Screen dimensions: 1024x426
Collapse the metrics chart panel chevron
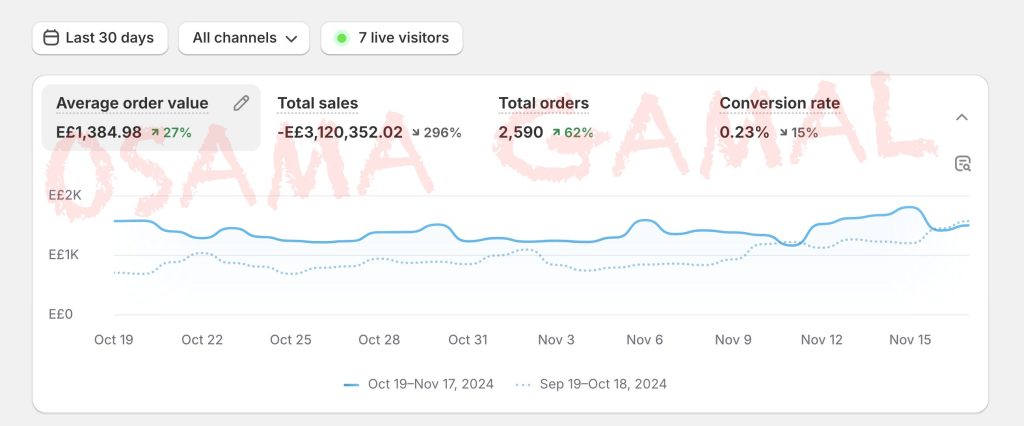[962, 117]
